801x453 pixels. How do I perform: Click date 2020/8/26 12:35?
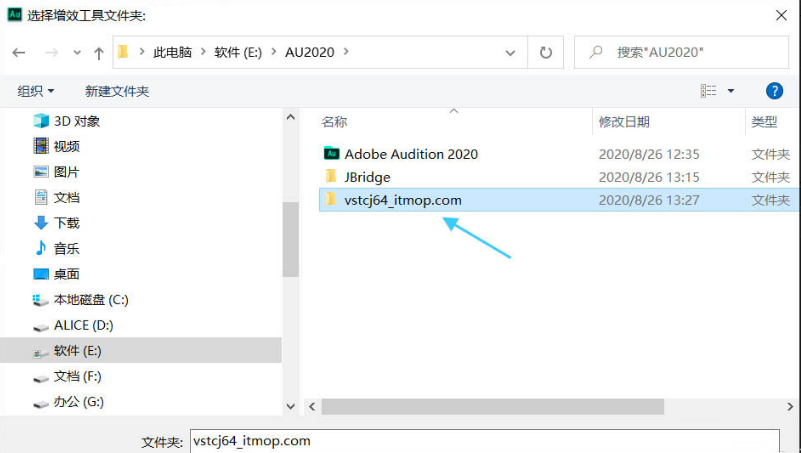tap(649, 154)
